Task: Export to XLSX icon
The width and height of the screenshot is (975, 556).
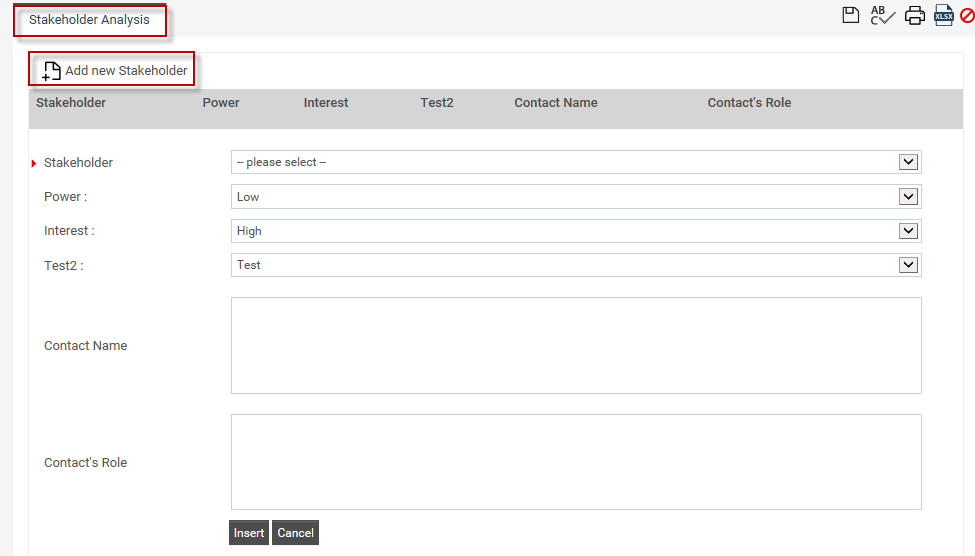Action: 944,15
